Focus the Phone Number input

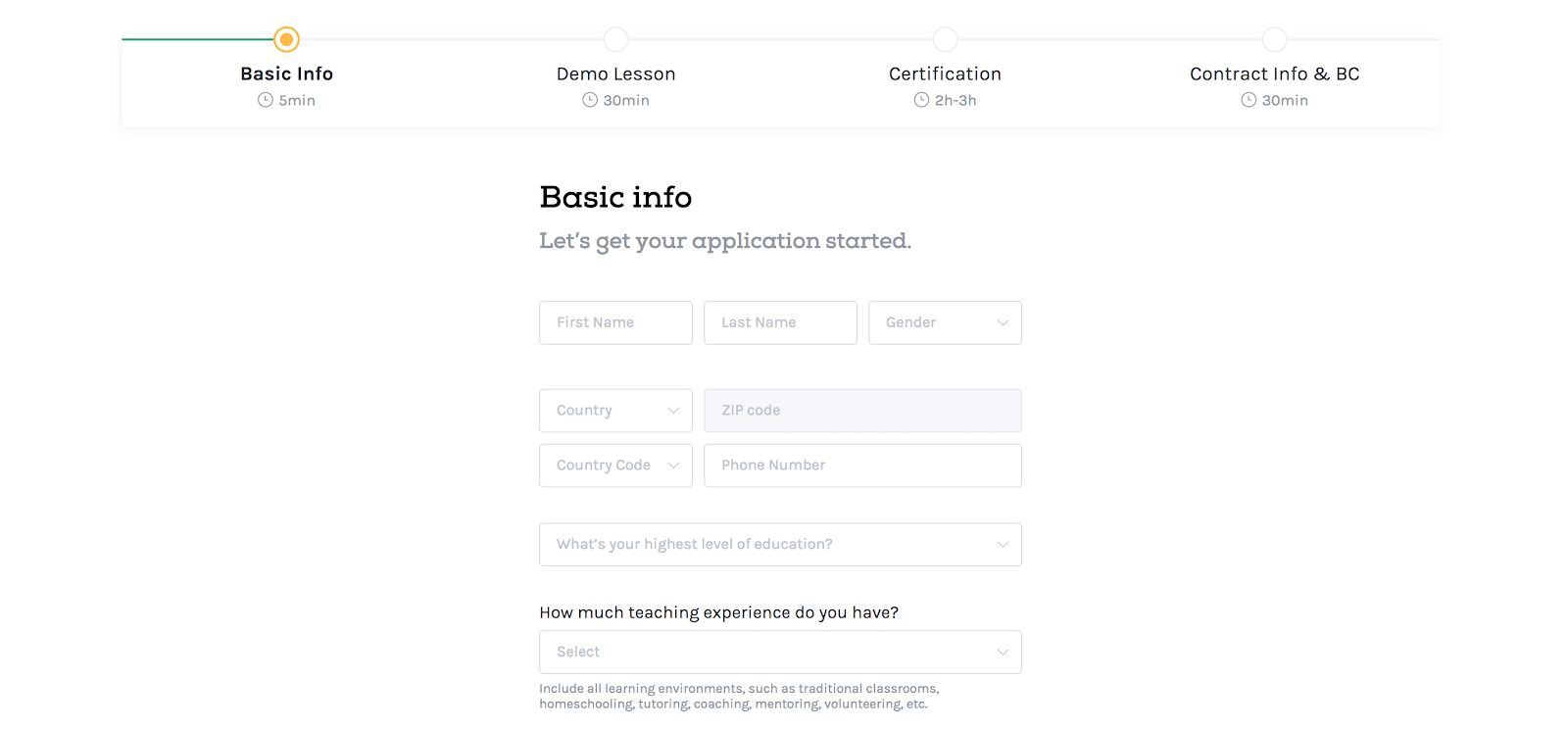click(862, 465)
